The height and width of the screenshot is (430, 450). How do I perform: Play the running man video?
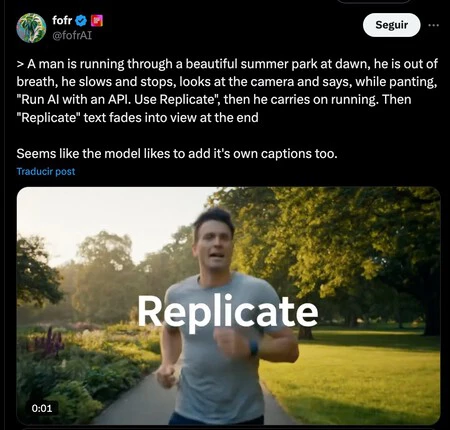[229, 306]
